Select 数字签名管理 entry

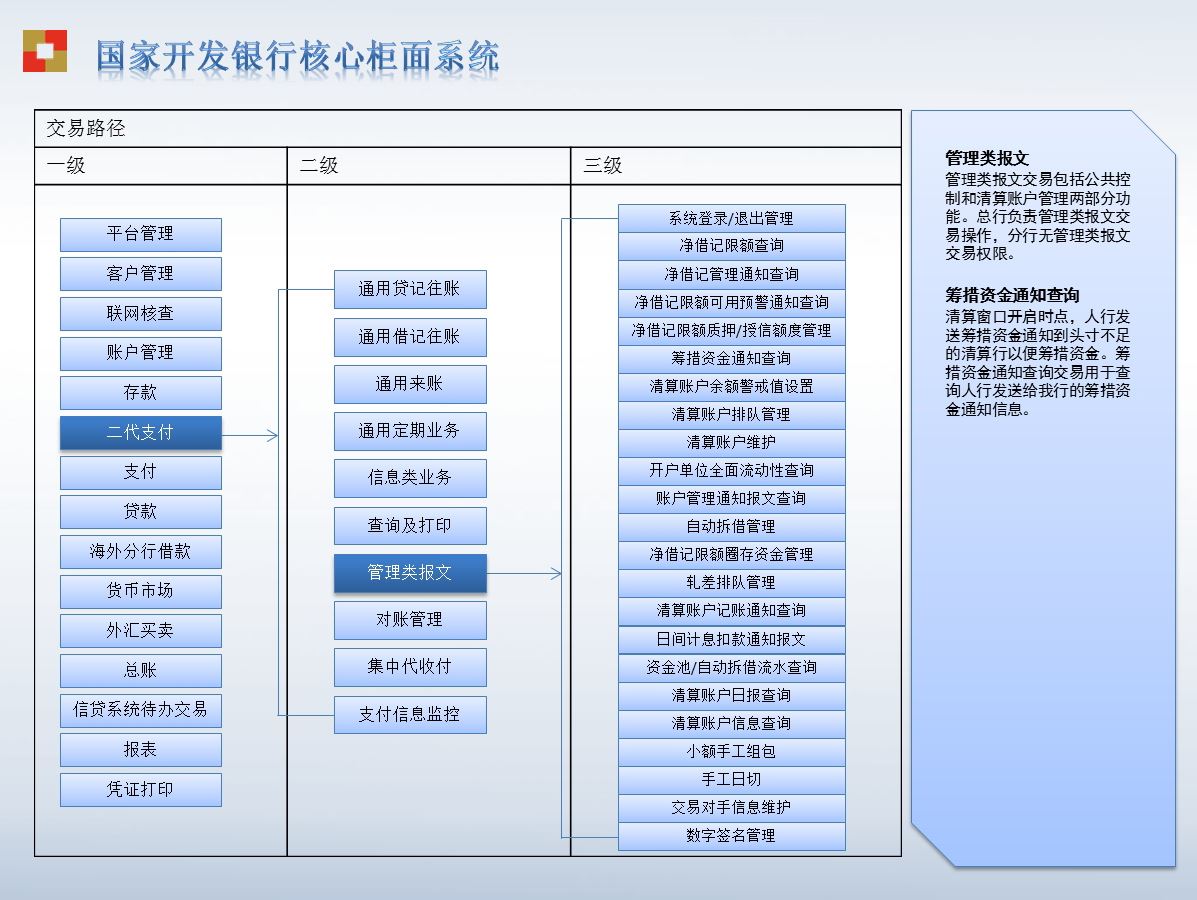pyautogui.click(x=731, y=836)
